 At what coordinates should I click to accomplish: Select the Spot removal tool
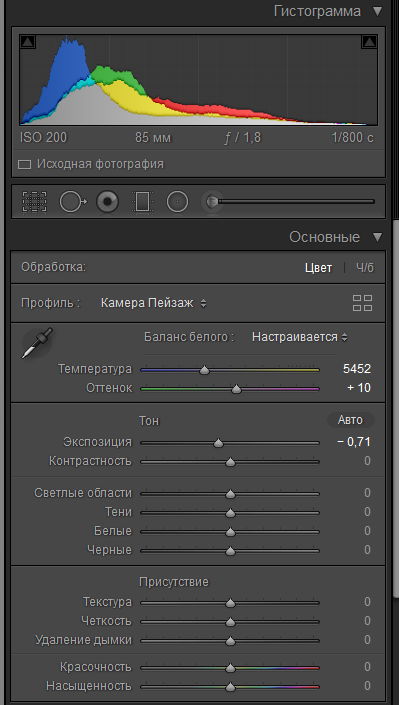pyautogui.click(x=72, y=201)
